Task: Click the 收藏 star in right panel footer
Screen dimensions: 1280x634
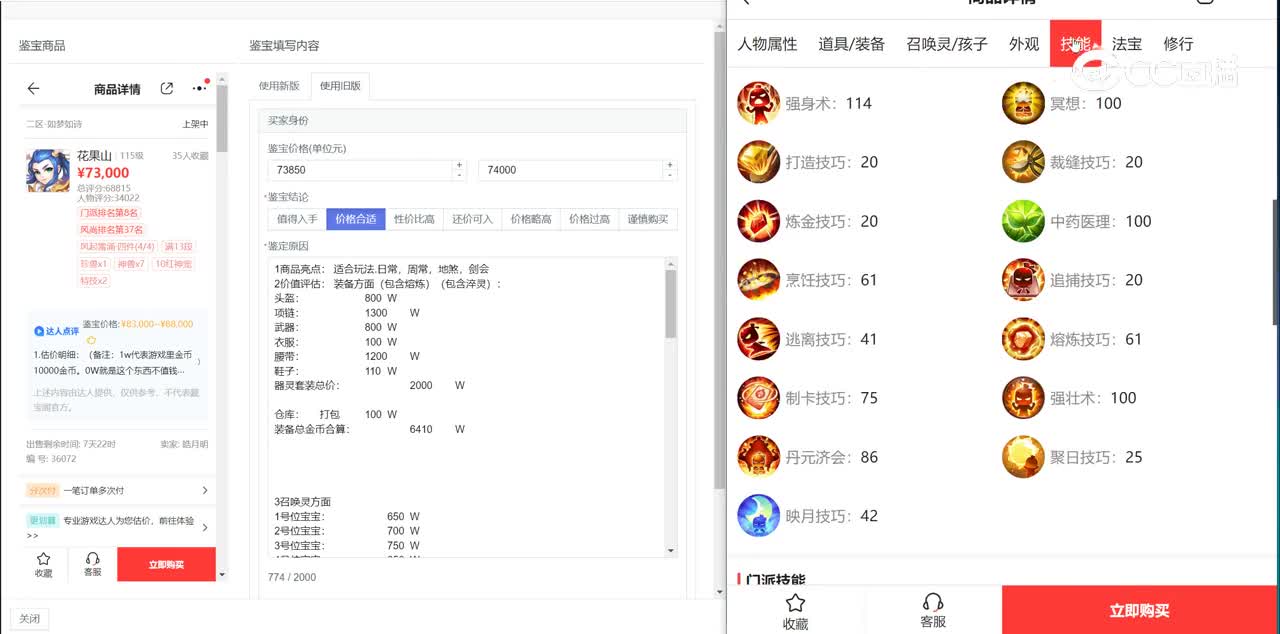Action: (795, 603)
